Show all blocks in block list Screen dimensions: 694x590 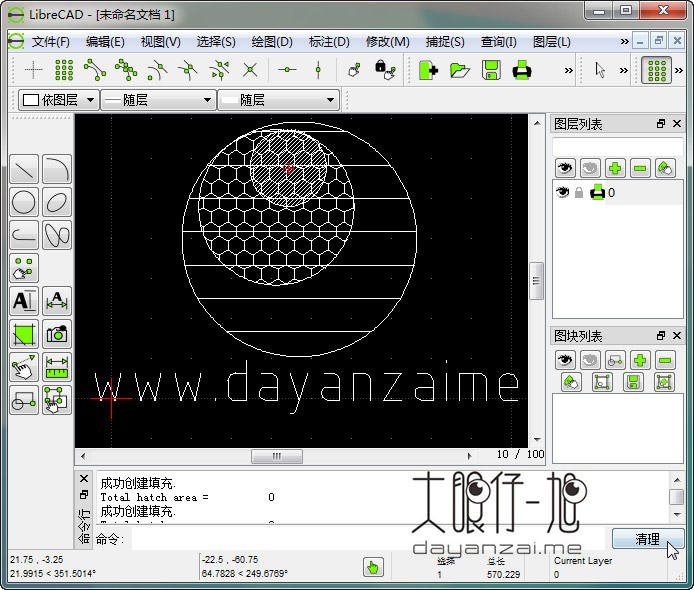click(x=565, y=360)
